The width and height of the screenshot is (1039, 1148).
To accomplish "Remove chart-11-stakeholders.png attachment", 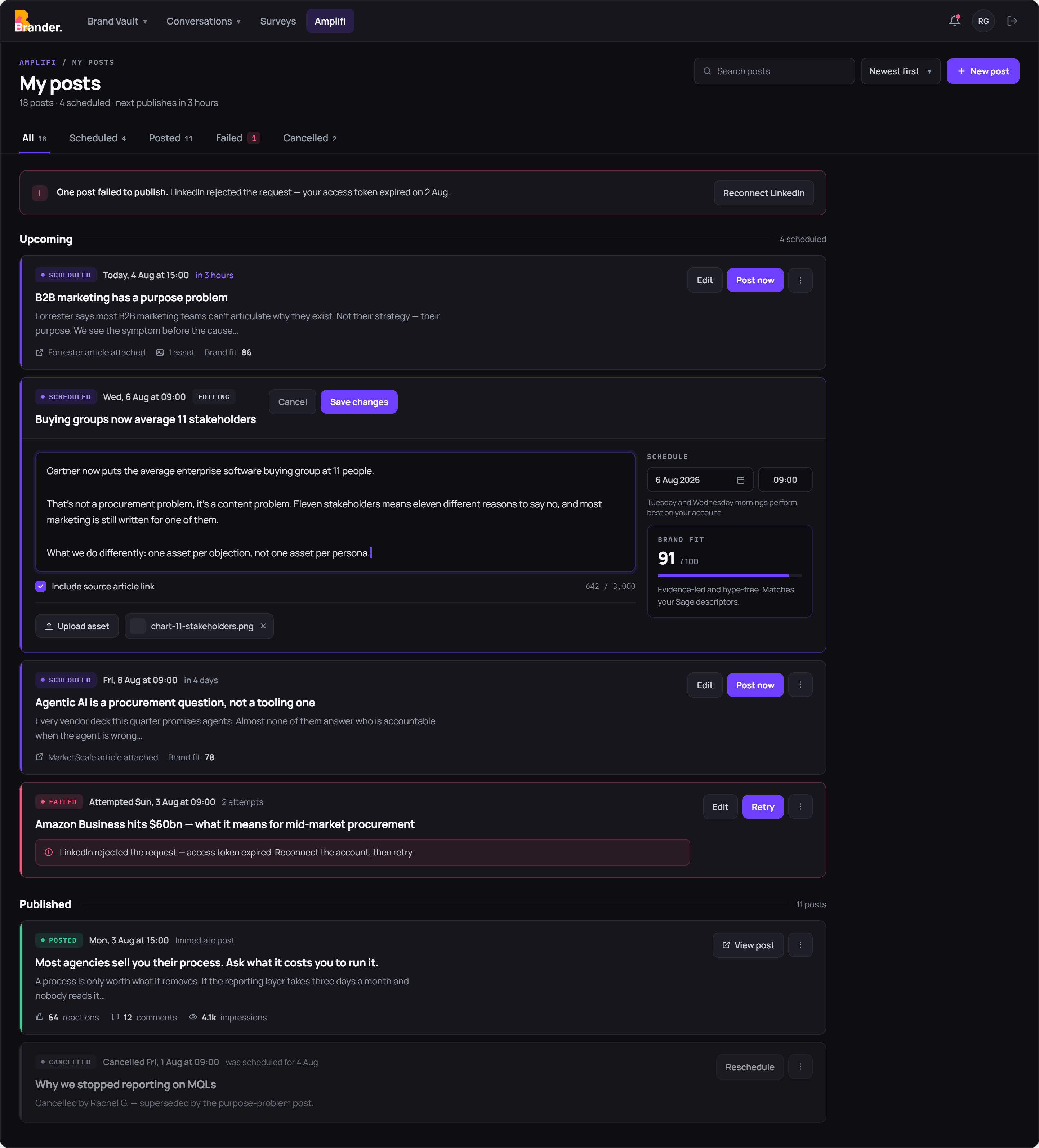I will click(x=263, y=626).
